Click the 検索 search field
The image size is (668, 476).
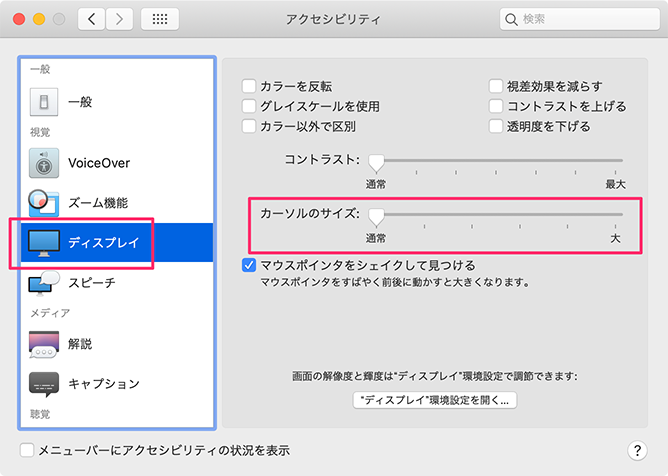tap(579, 19)
